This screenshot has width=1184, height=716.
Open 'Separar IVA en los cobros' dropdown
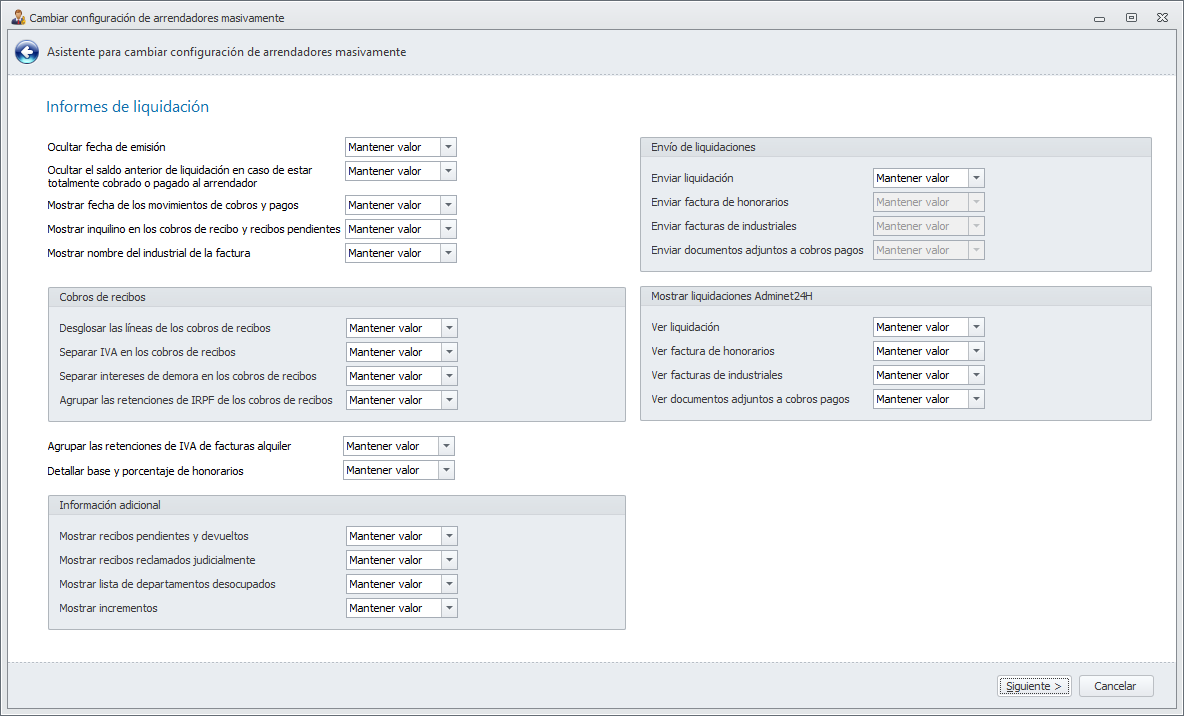click(449, 352)
